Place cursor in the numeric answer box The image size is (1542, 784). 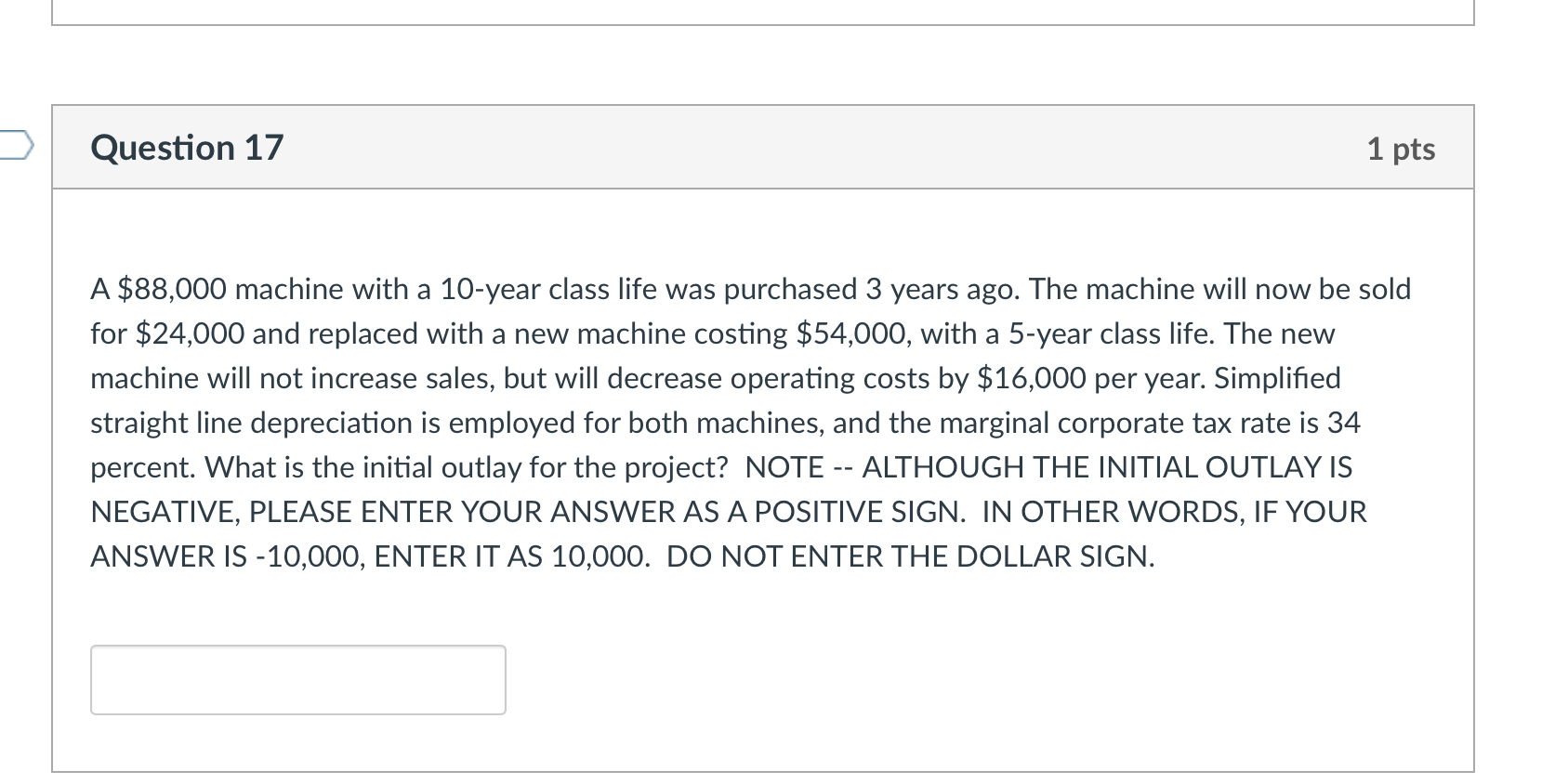click(297, 679)
